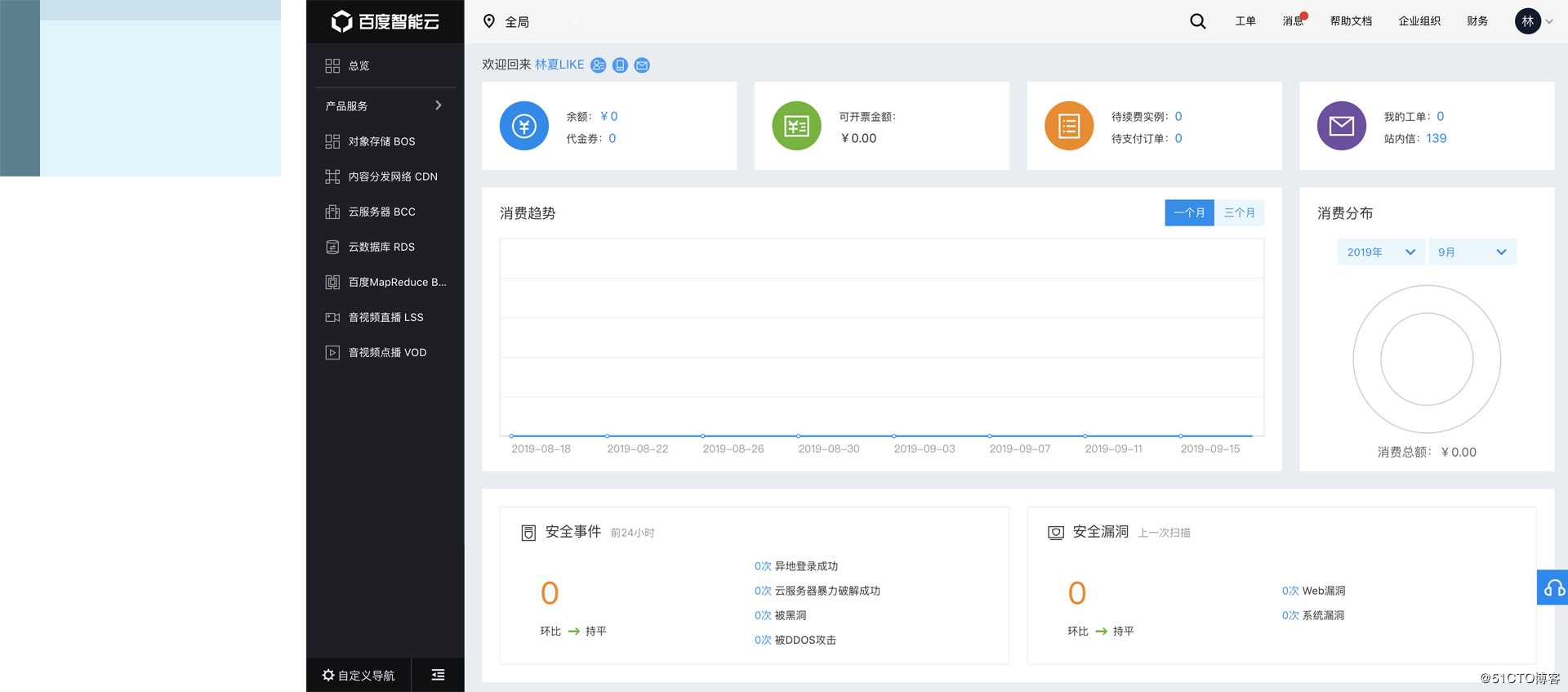Click the 待续费实例 count

click(x=1178, y=116)
